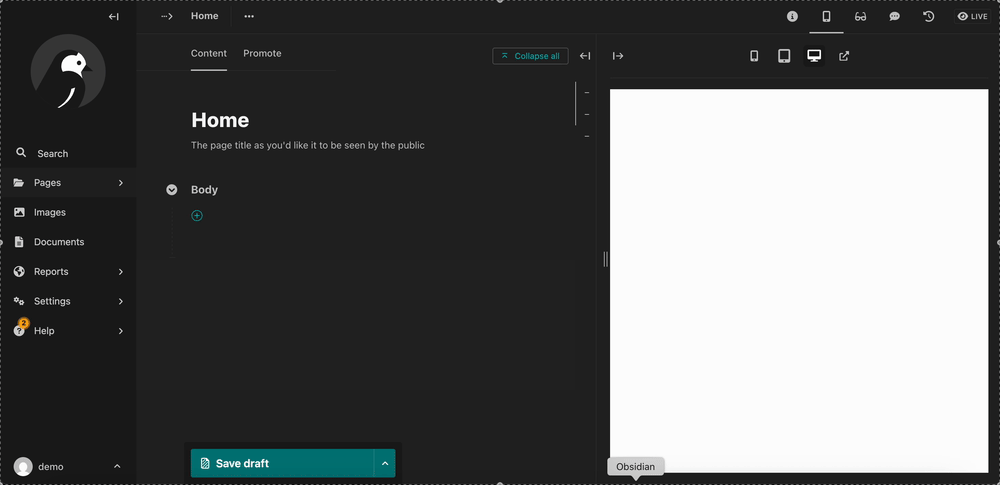Toggle the comments panel

tap(895, 17)
